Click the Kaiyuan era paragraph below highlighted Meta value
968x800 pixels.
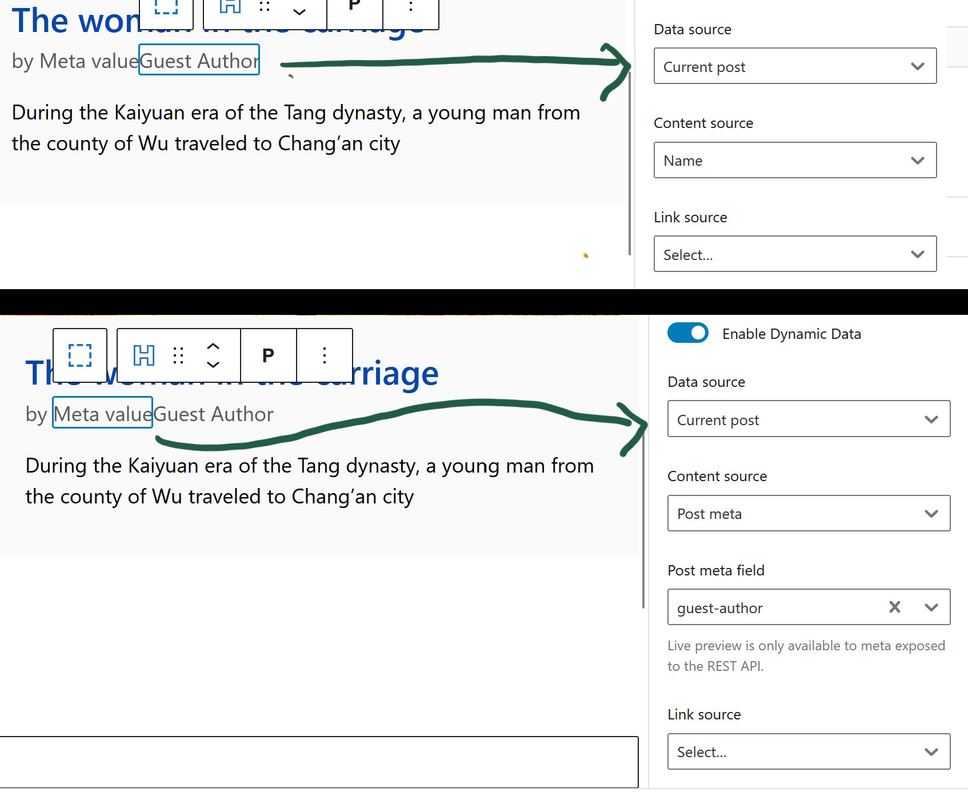(310, 481)
